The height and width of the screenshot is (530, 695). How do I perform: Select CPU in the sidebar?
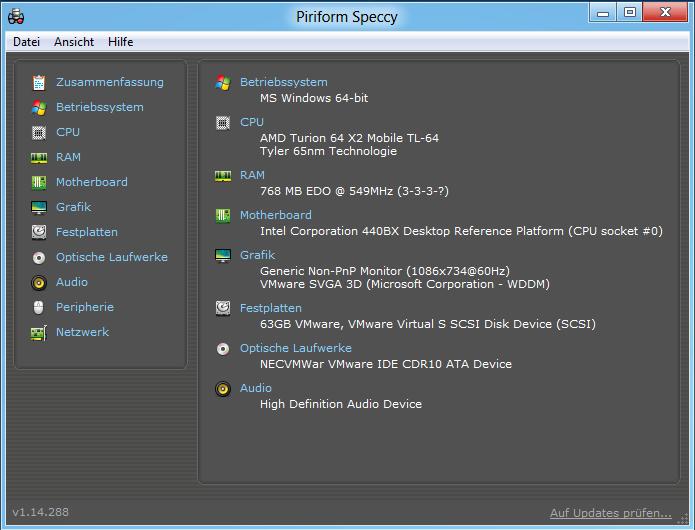68,132
